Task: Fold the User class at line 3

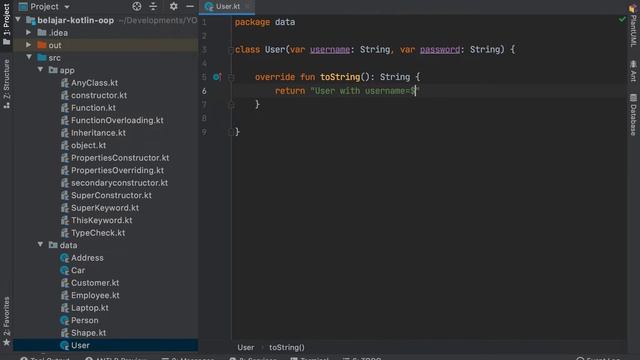Action: pyautogui.click(x=231, y=50)
